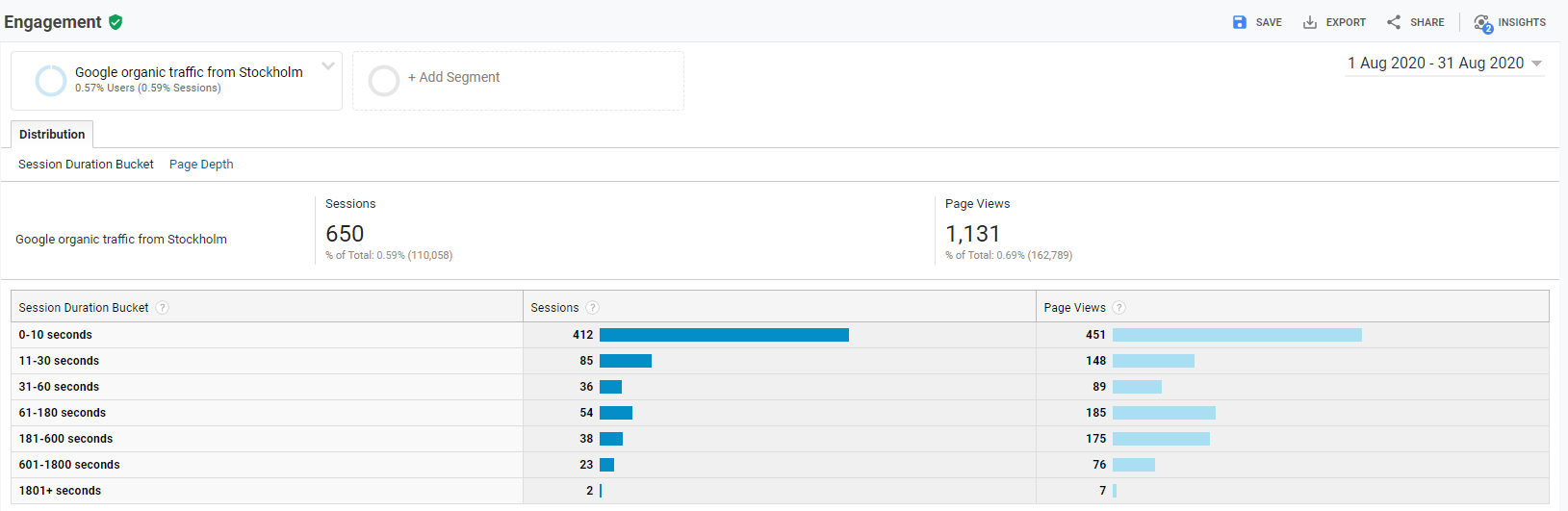
Task: Click help icon beside Page Views column header
Action: (1119, 308)
